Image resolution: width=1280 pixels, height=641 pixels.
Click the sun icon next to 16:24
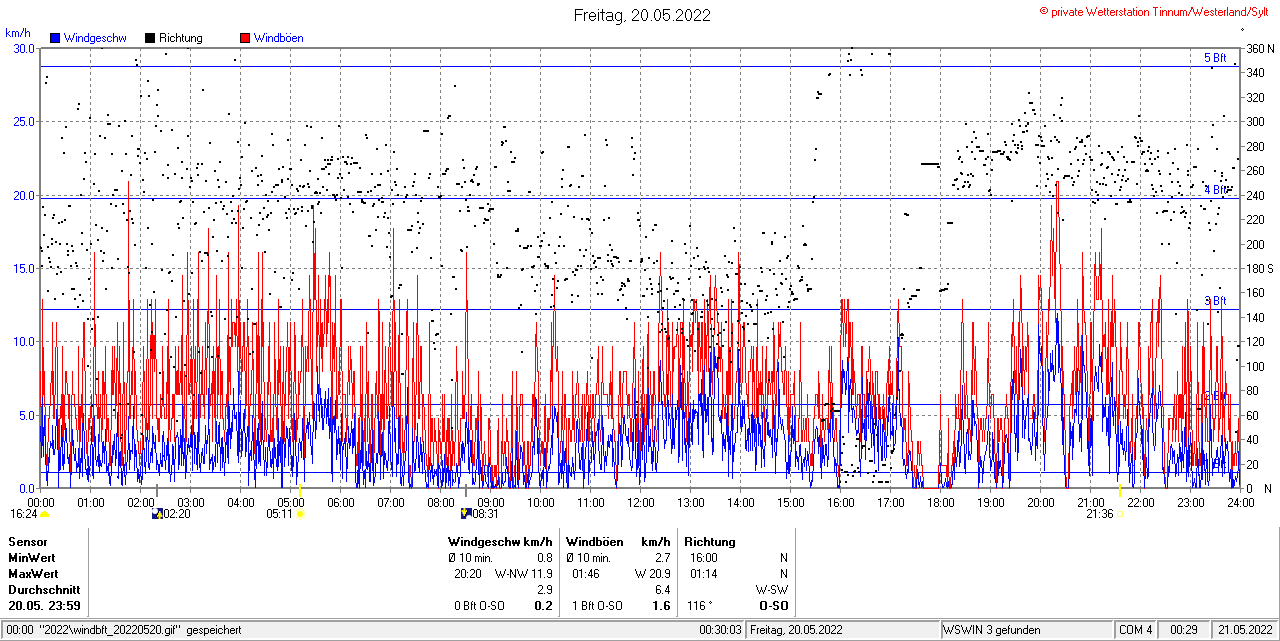coord(45,514)
